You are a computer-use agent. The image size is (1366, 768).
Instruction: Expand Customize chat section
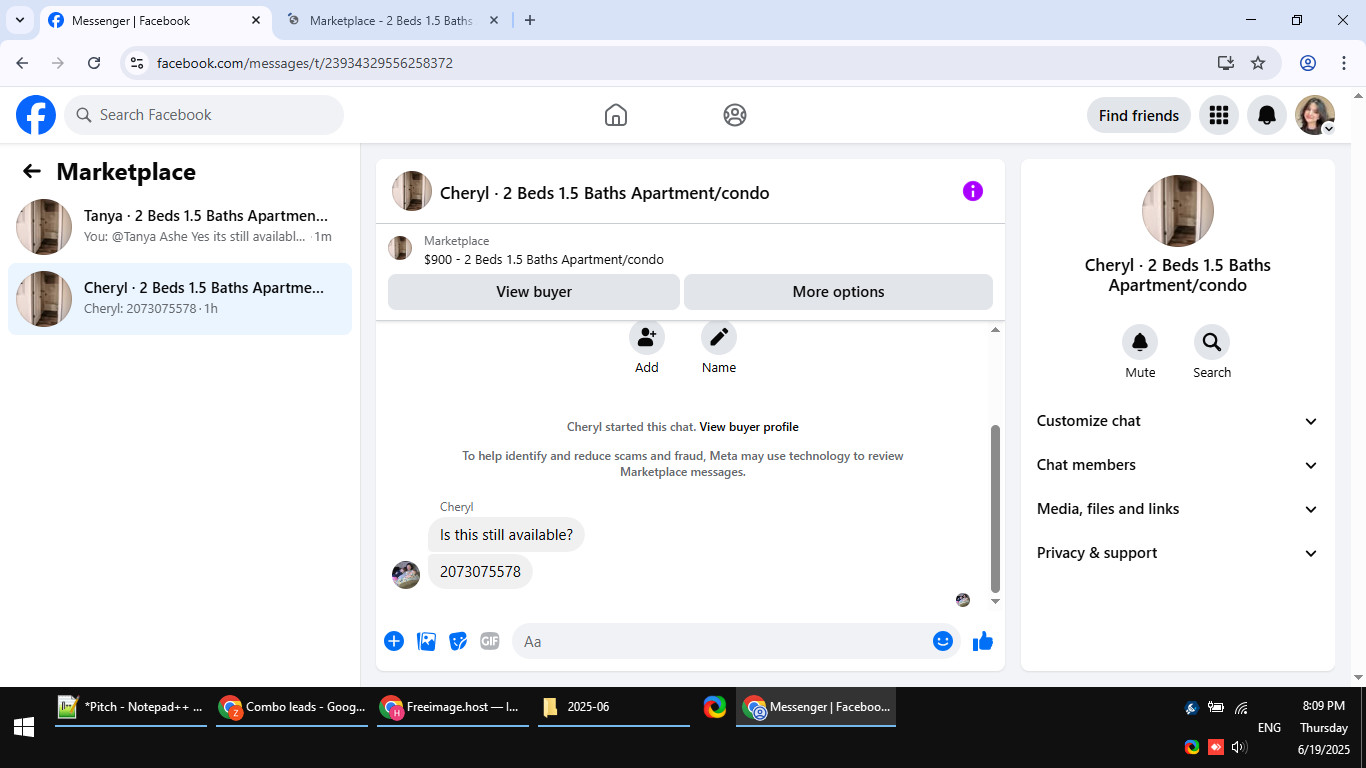pos(1178,421)
